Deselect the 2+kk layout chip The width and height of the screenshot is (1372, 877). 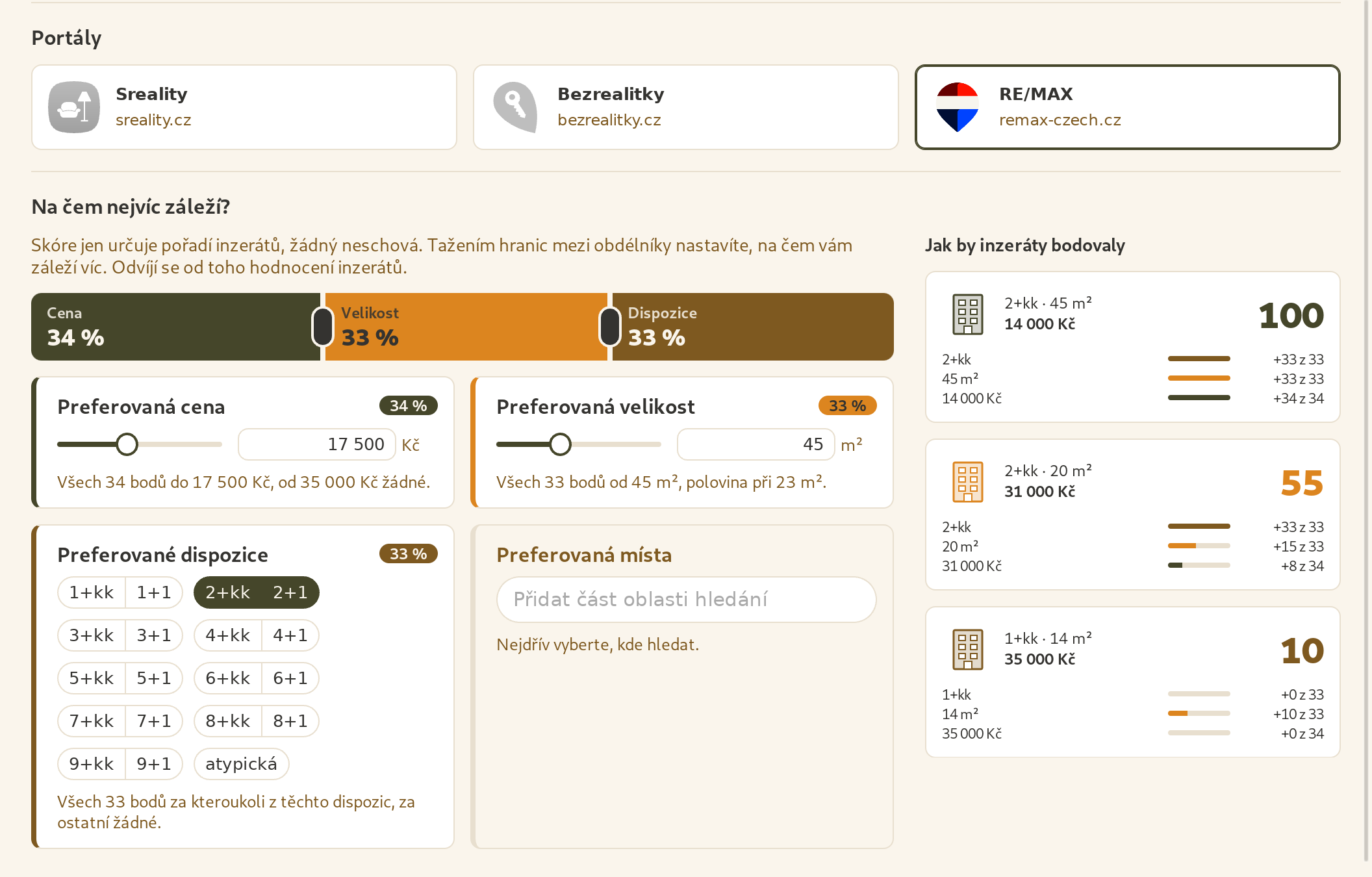[x=227, y=592]
